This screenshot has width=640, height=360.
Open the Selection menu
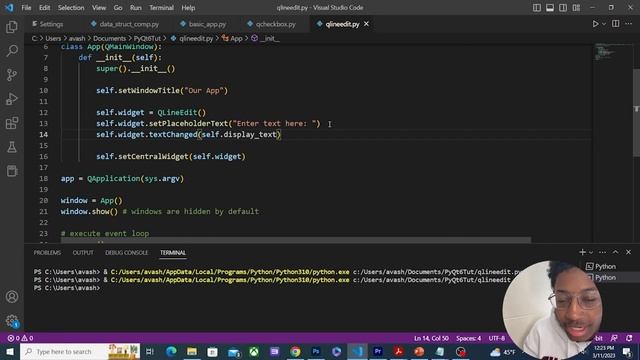point(71,8)
